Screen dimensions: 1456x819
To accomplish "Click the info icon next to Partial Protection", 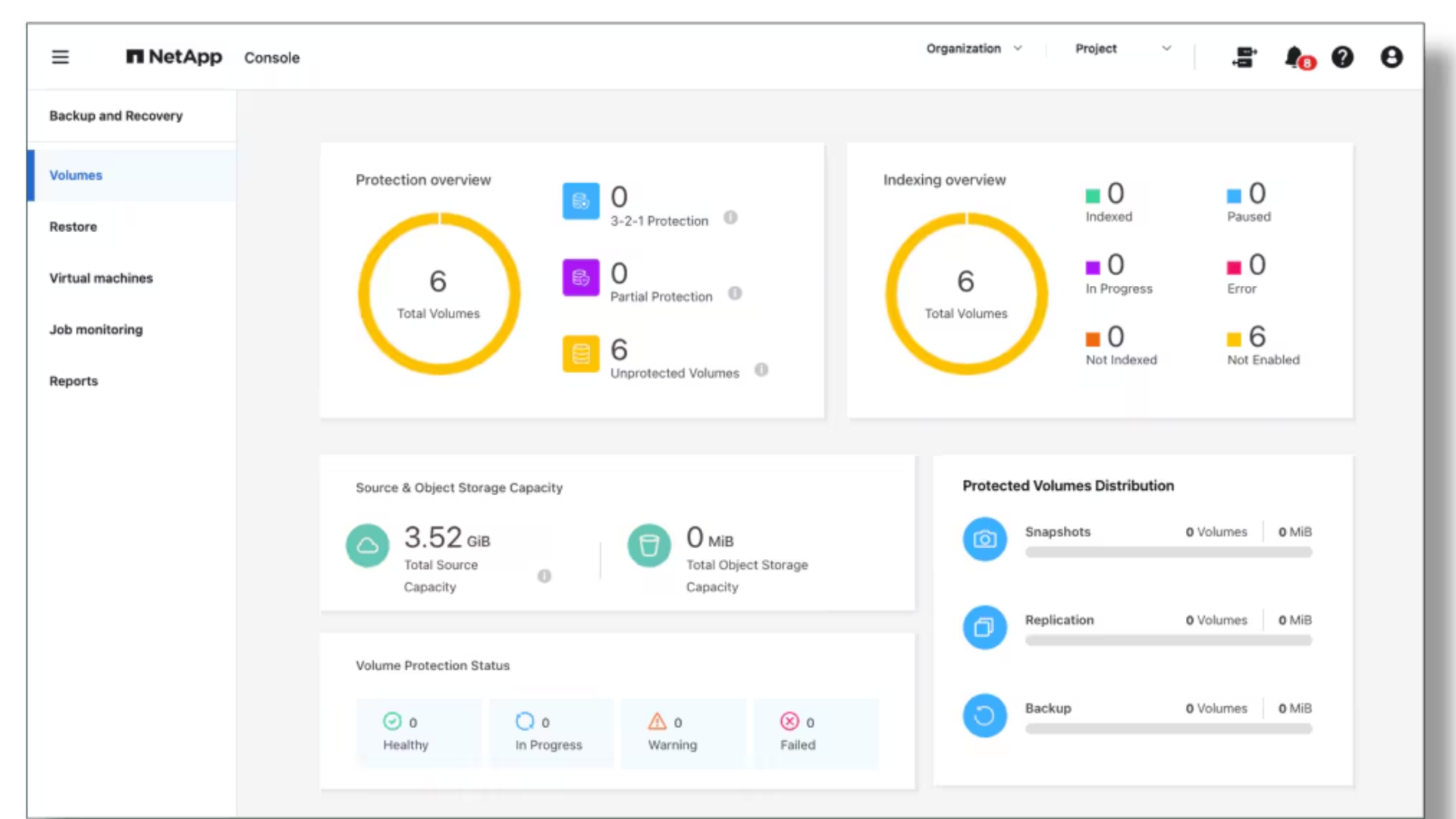I will [735, 293].
